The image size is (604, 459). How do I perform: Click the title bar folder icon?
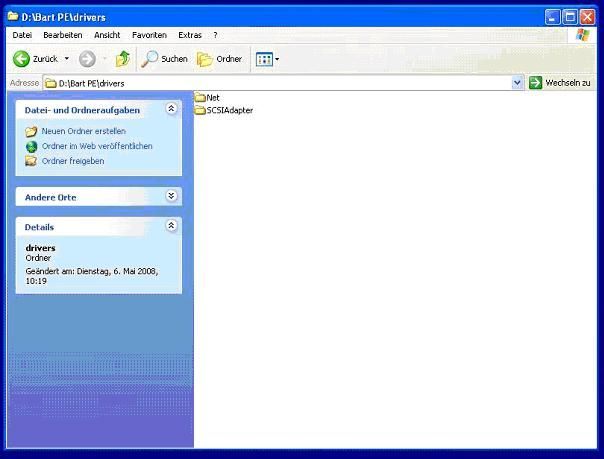13,16
